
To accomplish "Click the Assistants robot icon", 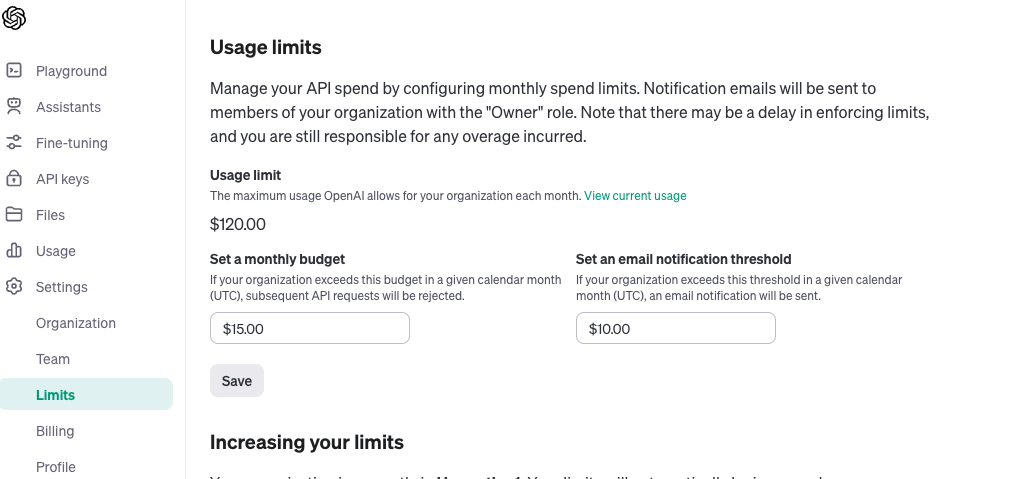I will click(x=14, y=107).
